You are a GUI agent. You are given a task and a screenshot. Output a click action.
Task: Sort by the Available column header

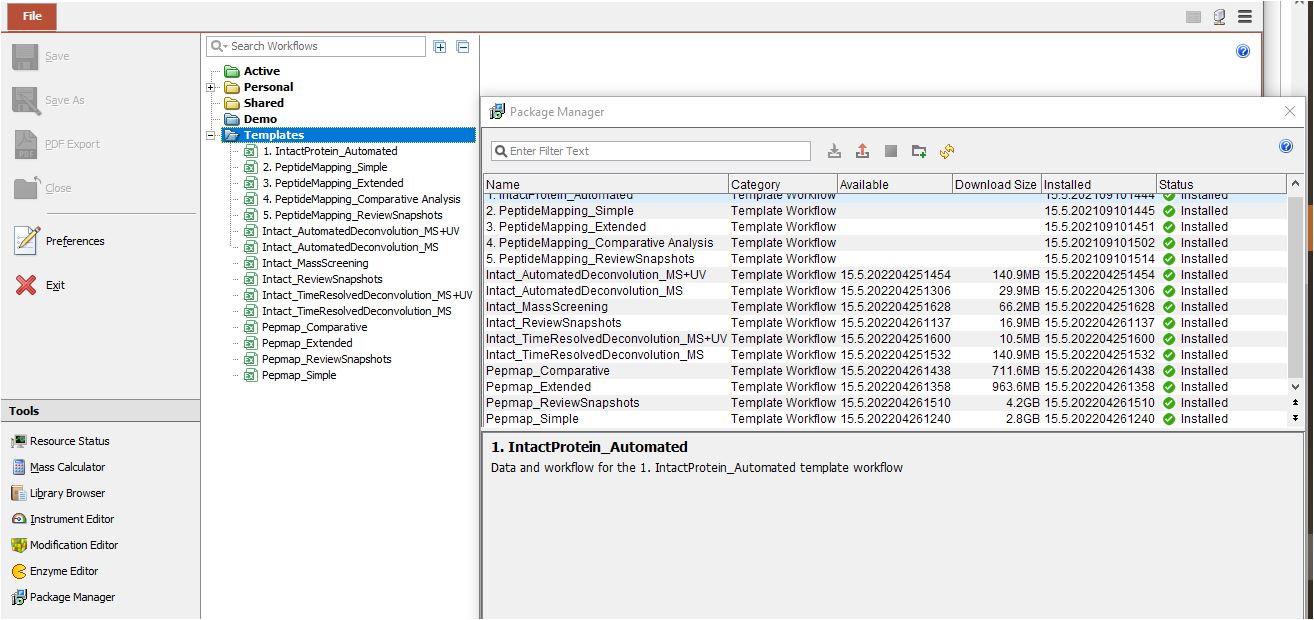(x=894, y=184)
